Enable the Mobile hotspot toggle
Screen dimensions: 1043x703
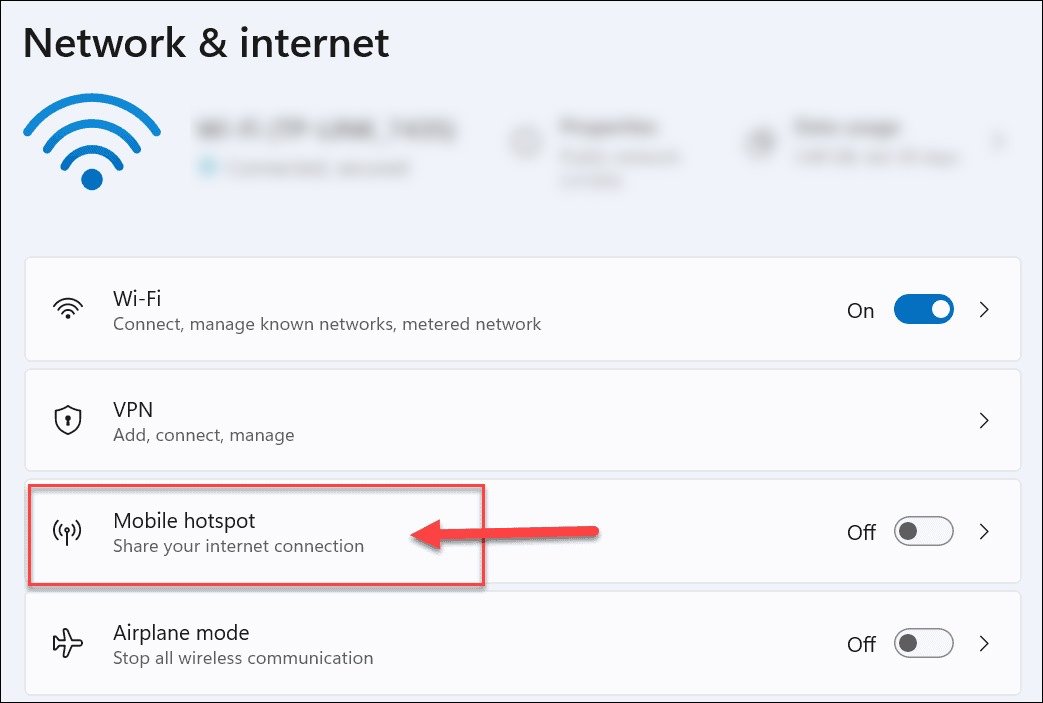pyautogui.click(x=923, y=531)
